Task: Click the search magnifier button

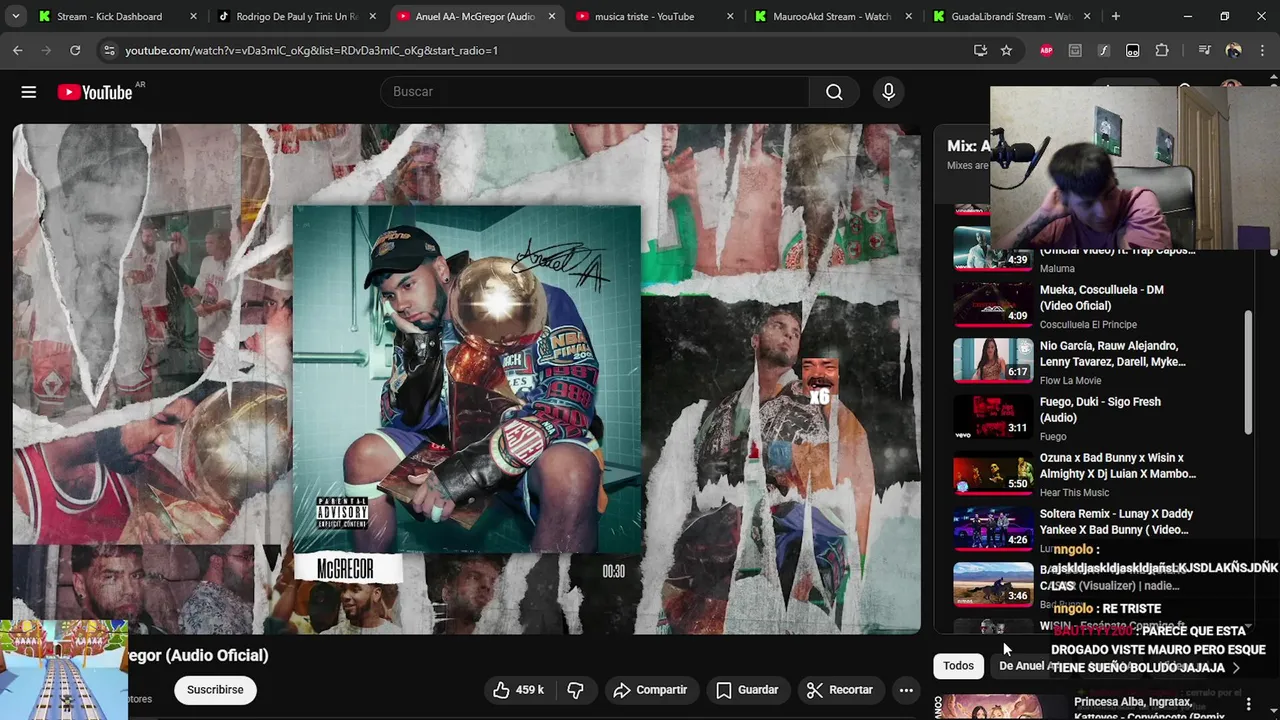Action: 834,92
